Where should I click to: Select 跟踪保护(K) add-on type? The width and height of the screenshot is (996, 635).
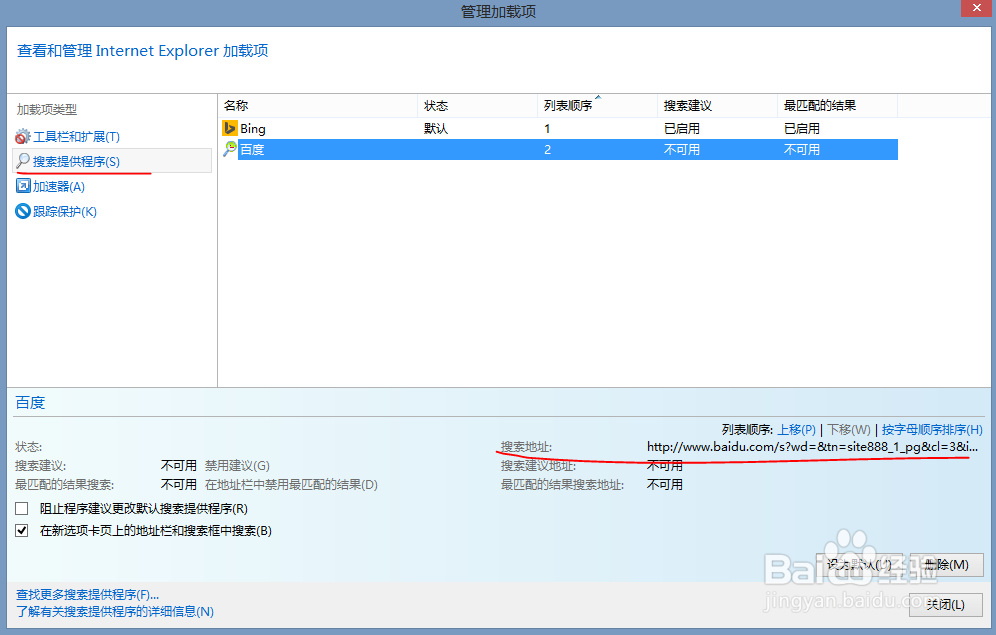65,211
